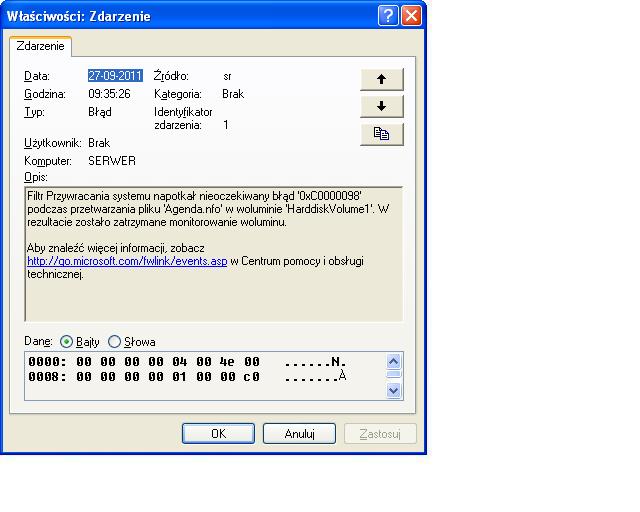Click the hex data row 0008:
The image size is (640, 512).
click(187, 376)
